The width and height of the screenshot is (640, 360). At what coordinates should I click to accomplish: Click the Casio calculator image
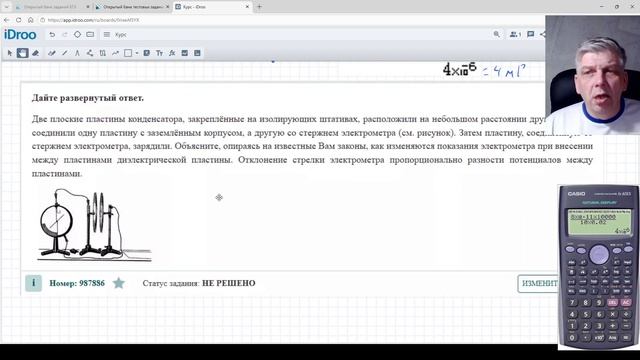click(598, 267)
